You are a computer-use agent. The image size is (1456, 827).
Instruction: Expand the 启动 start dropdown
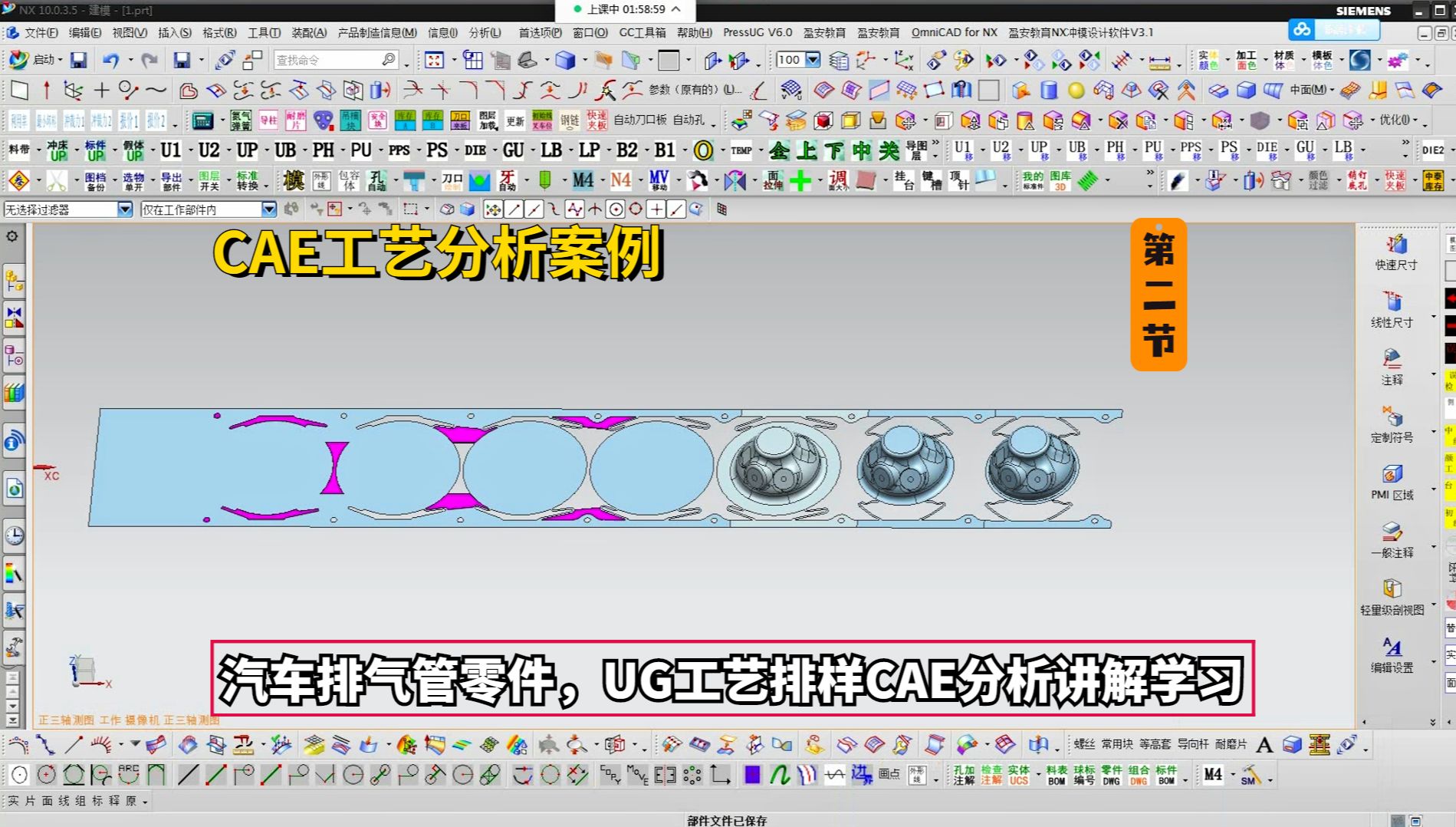click(61, 60)
